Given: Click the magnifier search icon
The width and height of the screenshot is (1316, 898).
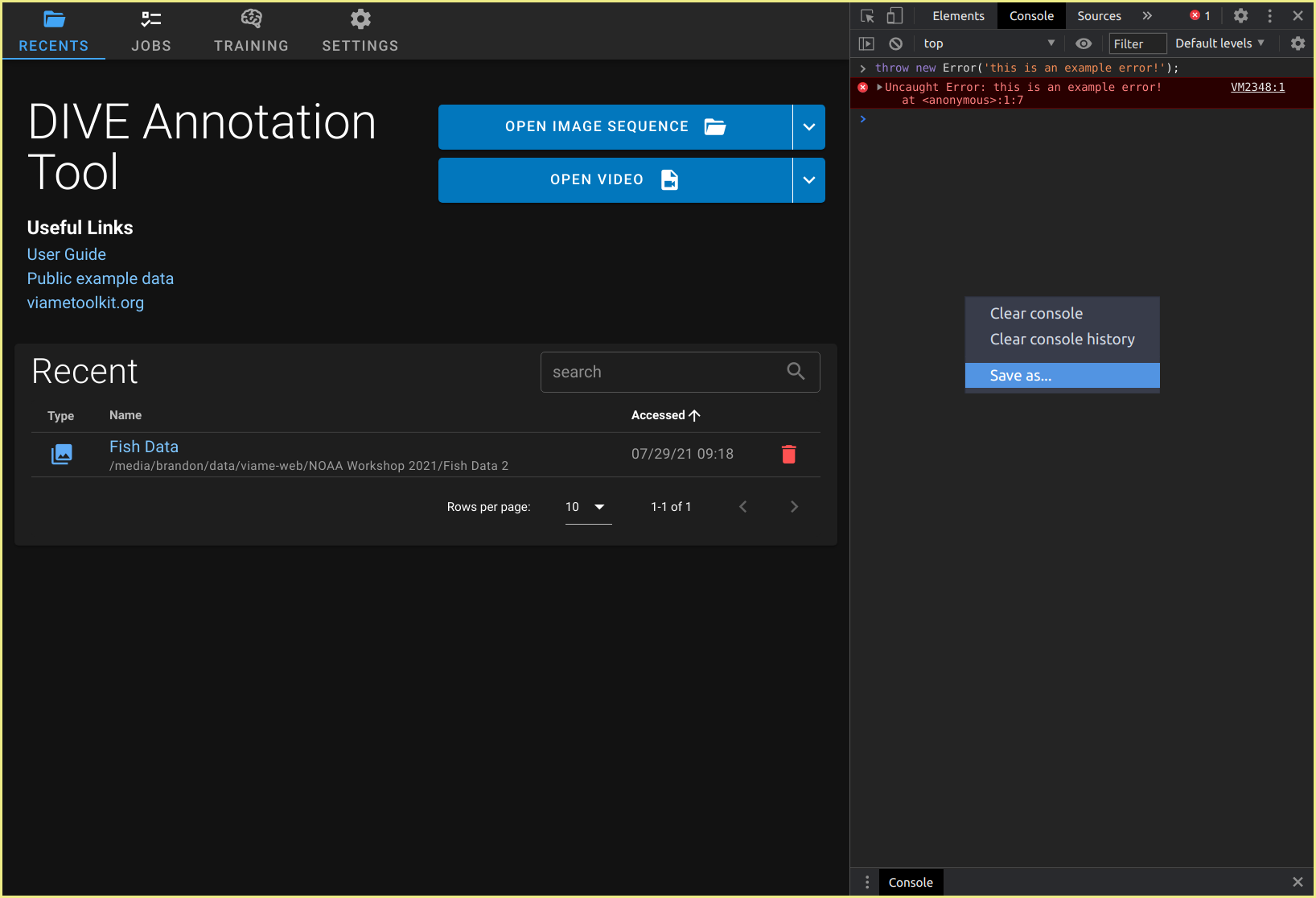Looking at the screenshot, I should [796, 371].
